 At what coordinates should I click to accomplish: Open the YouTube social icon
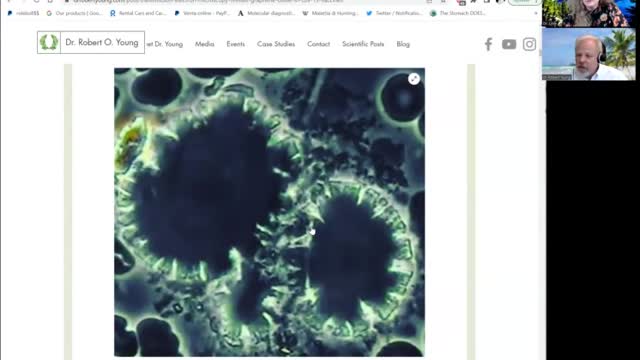click(509, 44)
